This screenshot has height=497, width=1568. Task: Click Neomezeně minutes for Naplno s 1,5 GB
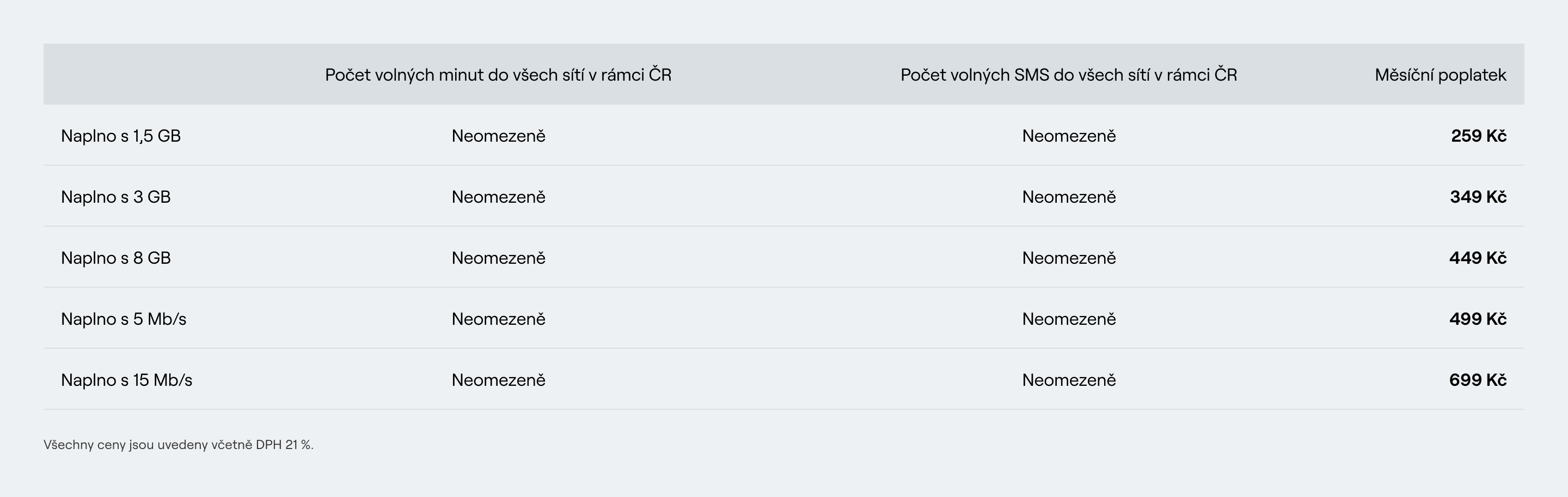498,135
